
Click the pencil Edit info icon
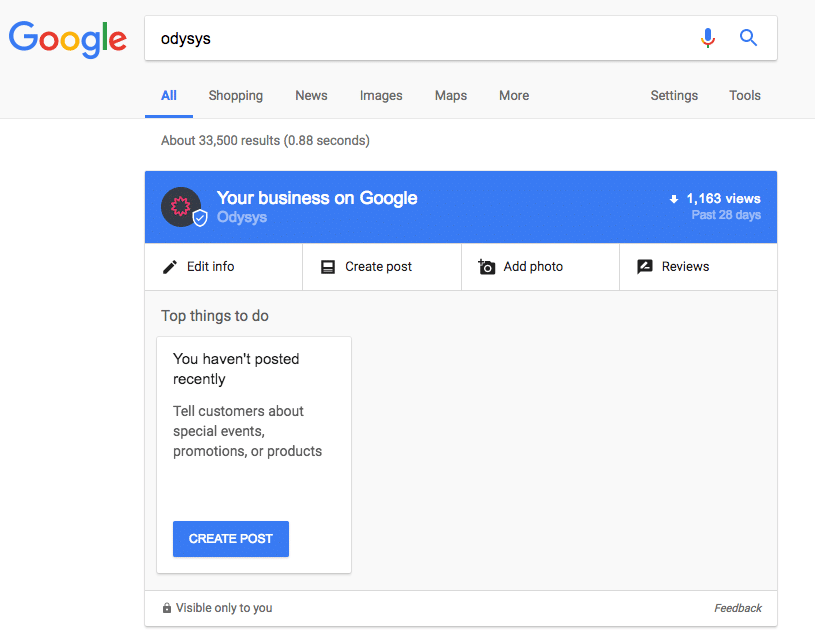(x=170, y=267)
